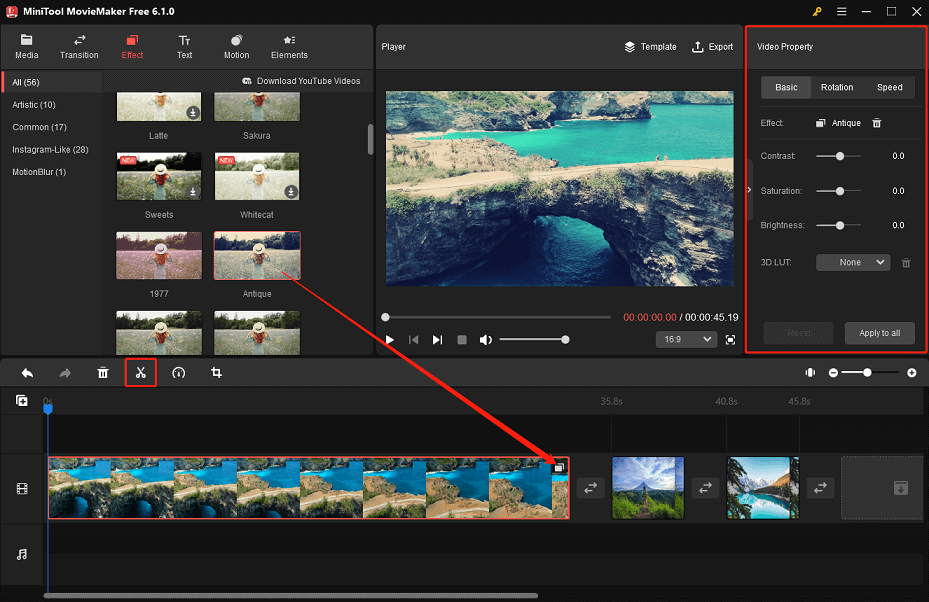
Task: Toggle the transition slot after the first clip
Action: tap(590, 488)
